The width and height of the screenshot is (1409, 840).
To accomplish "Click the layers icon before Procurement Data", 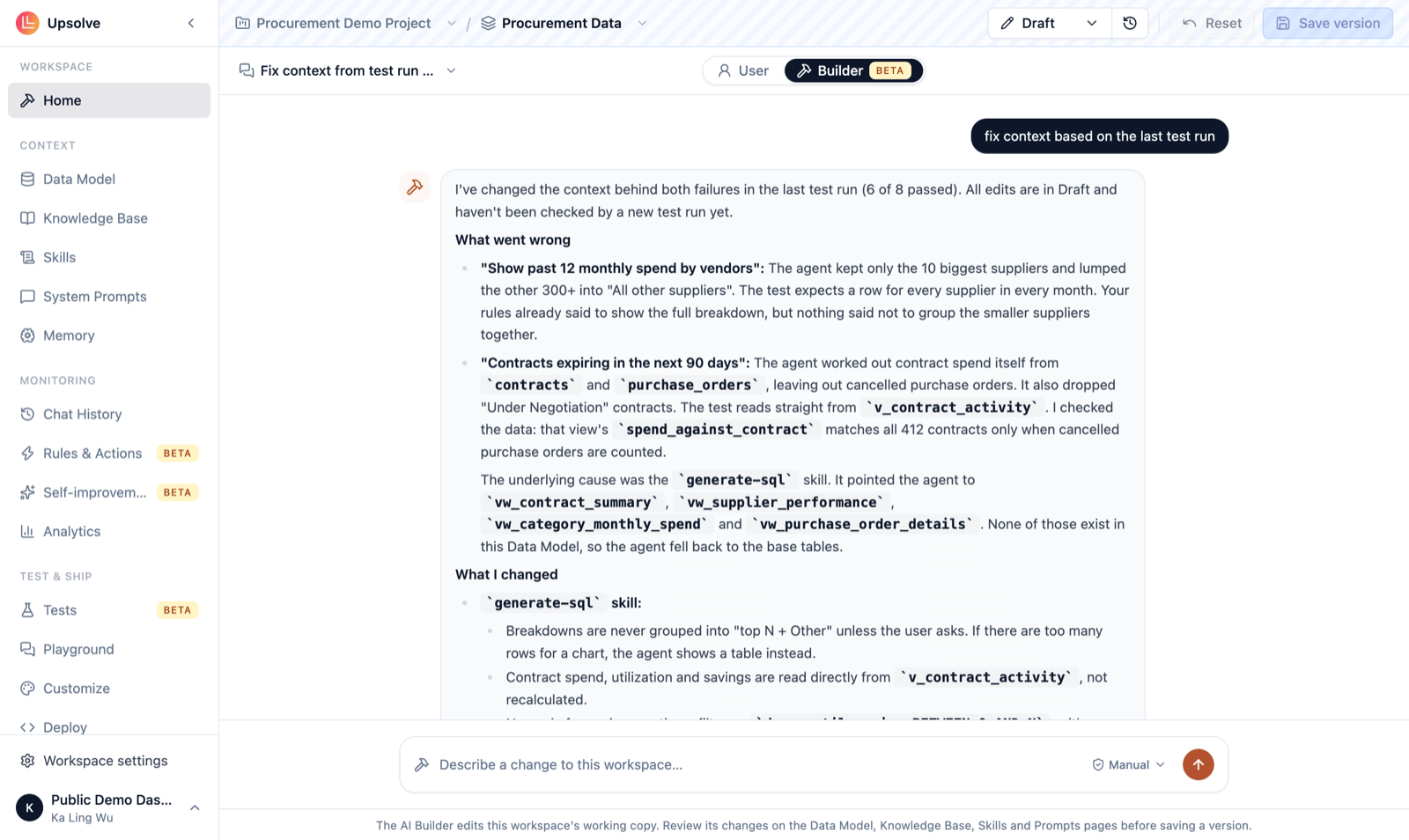I will point(488,23).
